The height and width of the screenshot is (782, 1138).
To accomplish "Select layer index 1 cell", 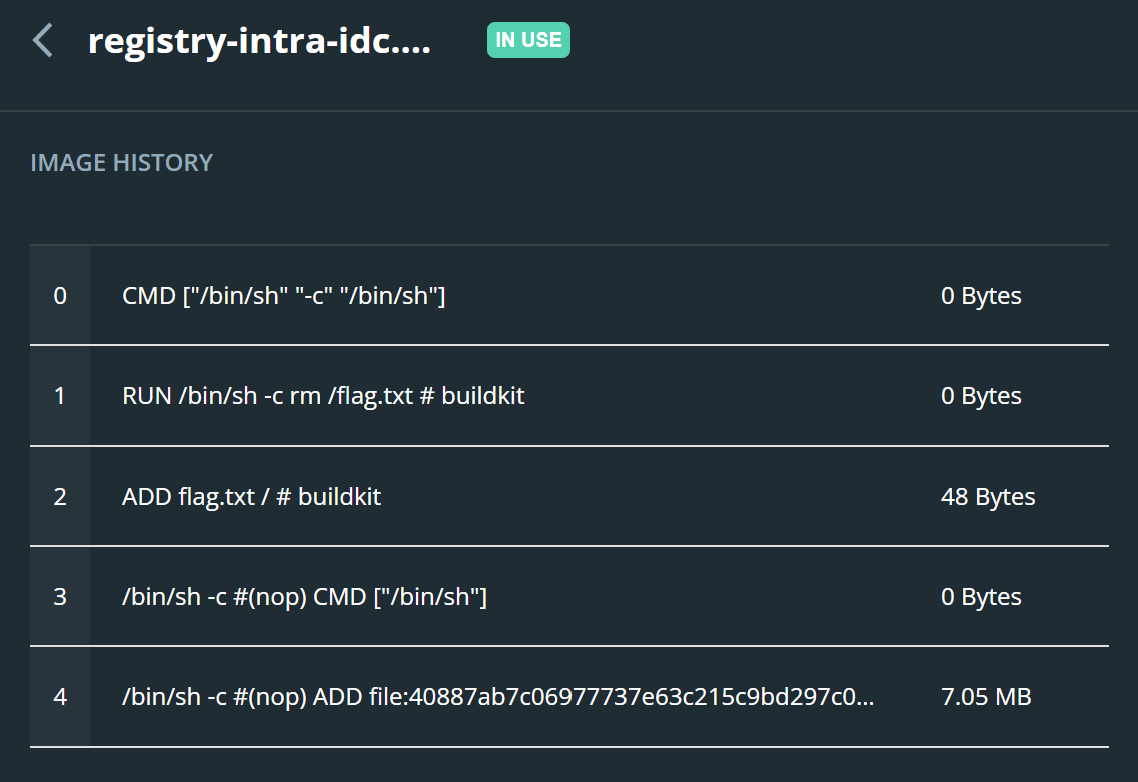I will pos(60,396).
